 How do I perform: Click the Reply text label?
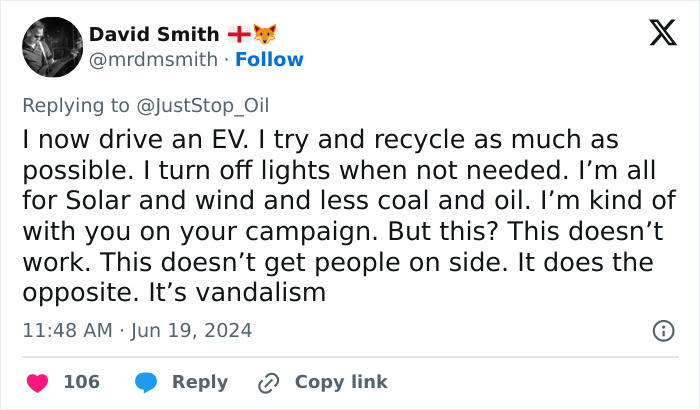point(199,382)
